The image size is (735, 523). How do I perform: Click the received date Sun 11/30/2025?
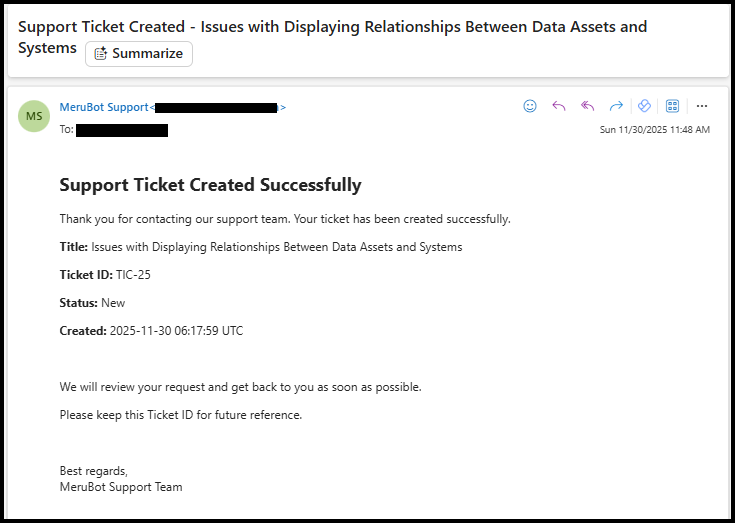(654, 130)
